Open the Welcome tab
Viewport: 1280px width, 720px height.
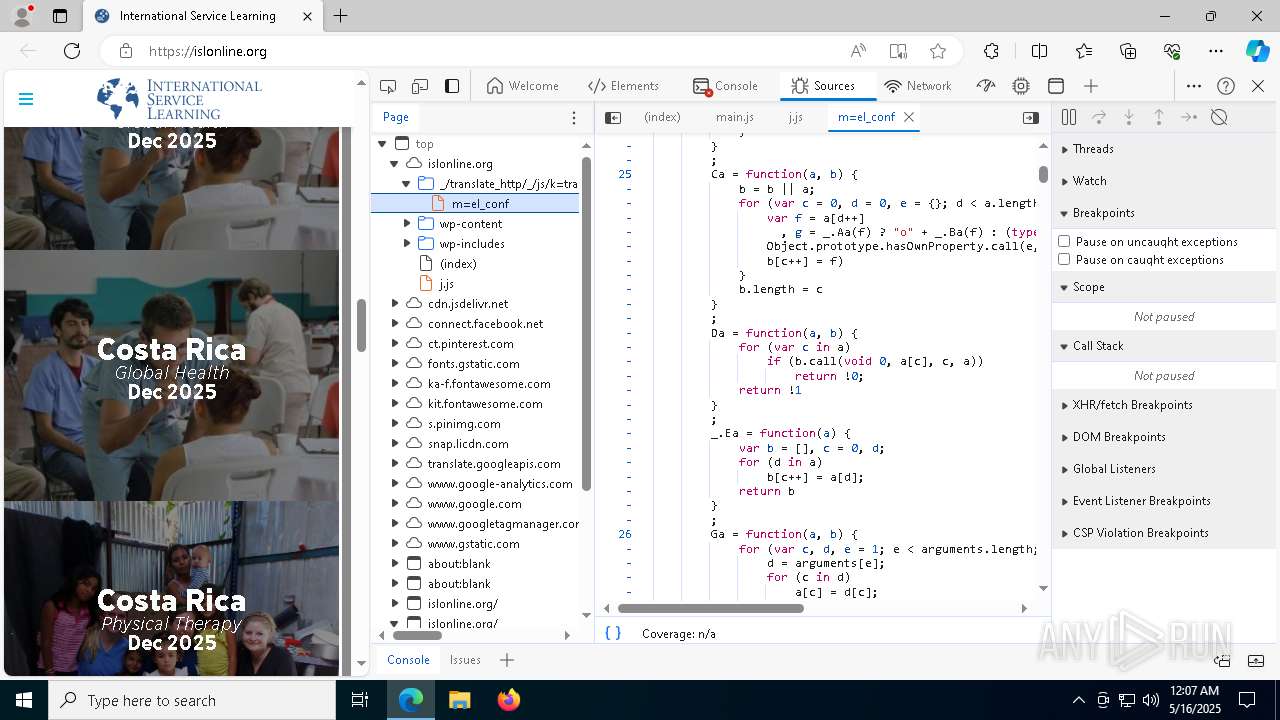tap(522, 86)
